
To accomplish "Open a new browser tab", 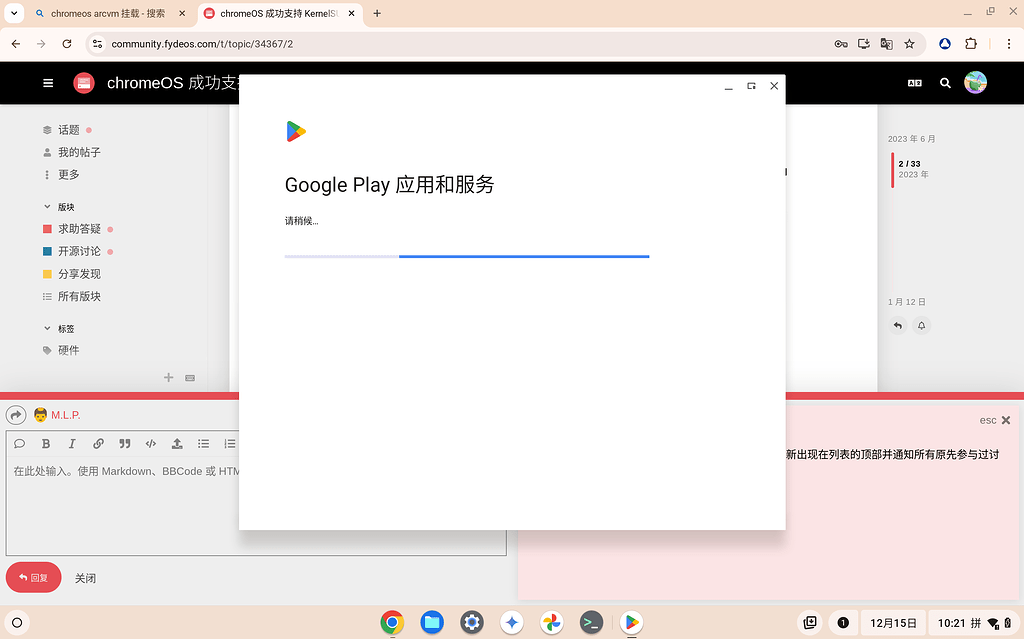I will tap(377, 13).
